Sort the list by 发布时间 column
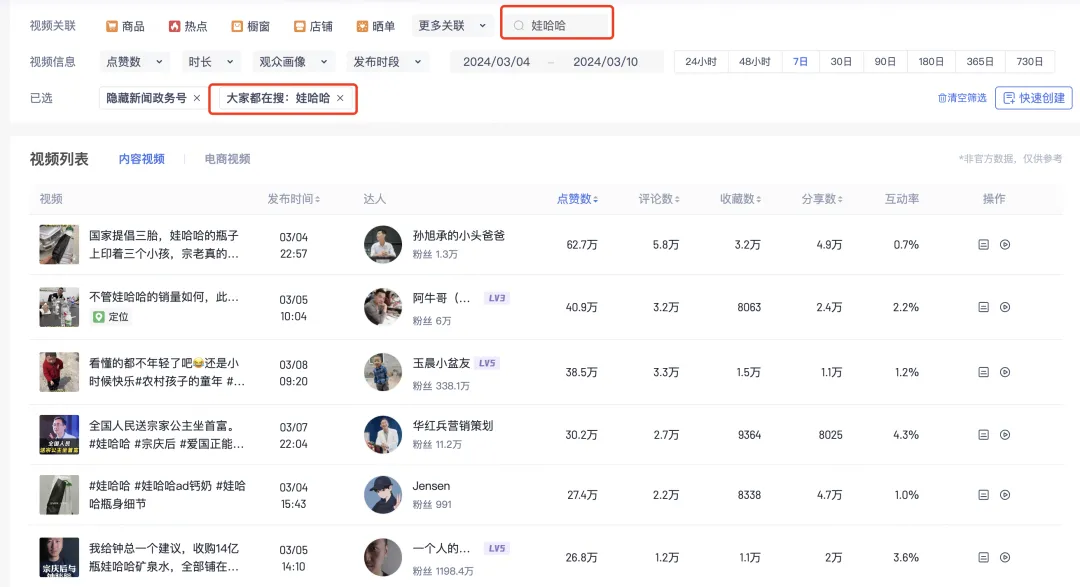1080x587 pixels. 294,199
